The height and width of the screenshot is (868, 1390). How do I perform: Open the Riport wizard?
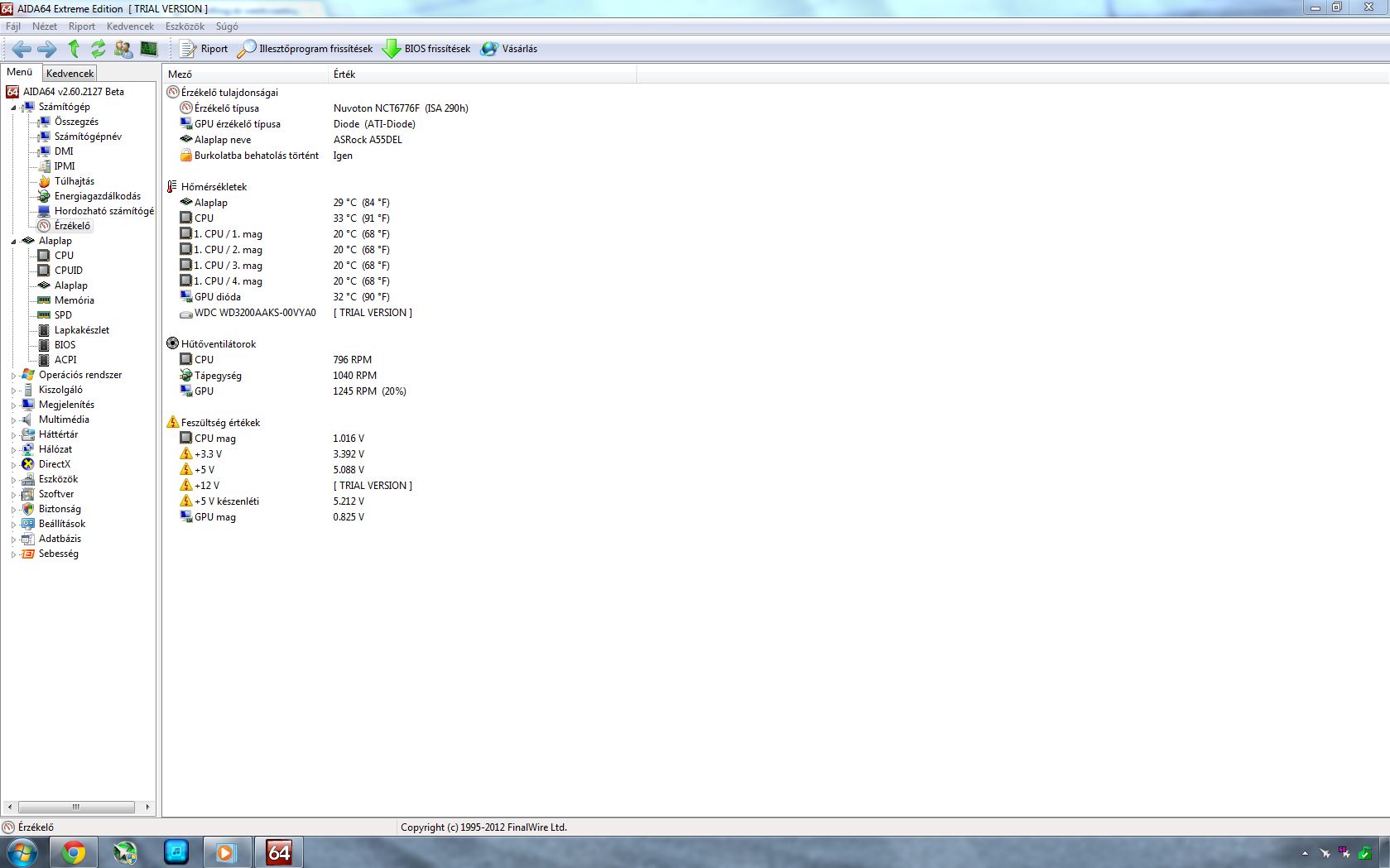pyautogui.click(x=204, y=49)
